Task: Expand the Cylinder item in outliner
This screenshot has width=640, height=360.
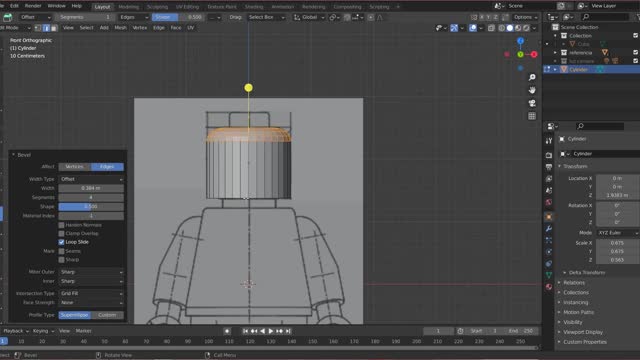Action: point(555,69)
